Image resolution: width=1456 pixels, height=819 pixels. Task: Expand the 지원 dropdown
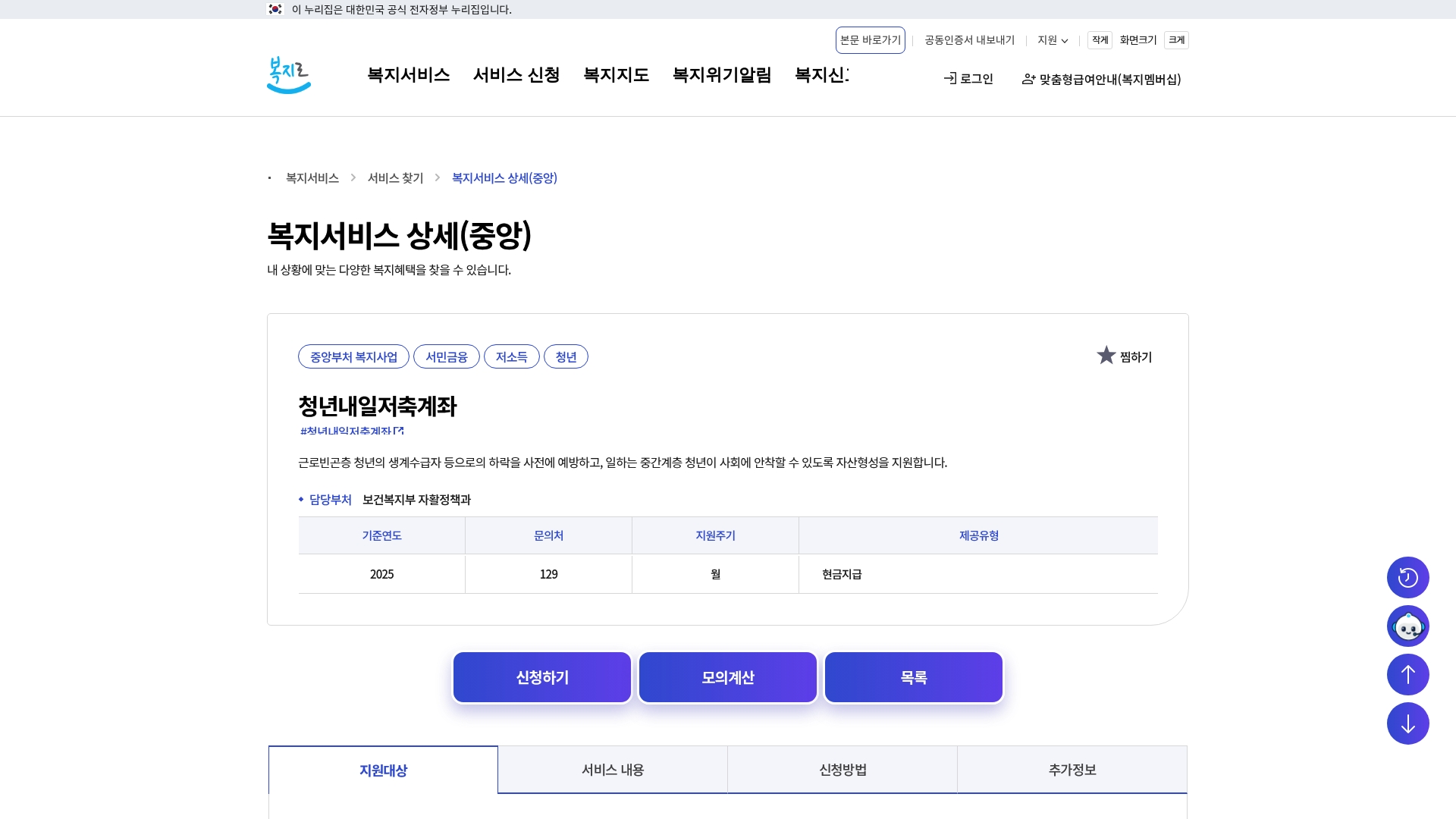click(1053, 40)
